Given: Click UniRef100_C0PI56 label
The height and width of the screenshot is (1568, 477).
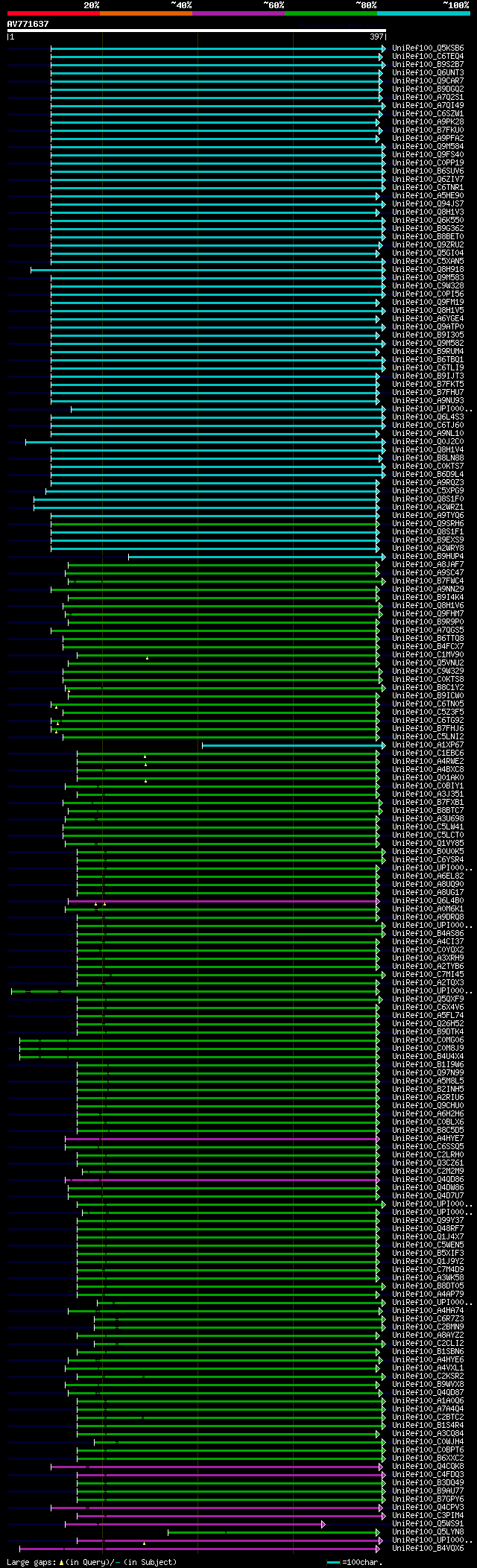Looking at the screenshot, I should point(428,294).
